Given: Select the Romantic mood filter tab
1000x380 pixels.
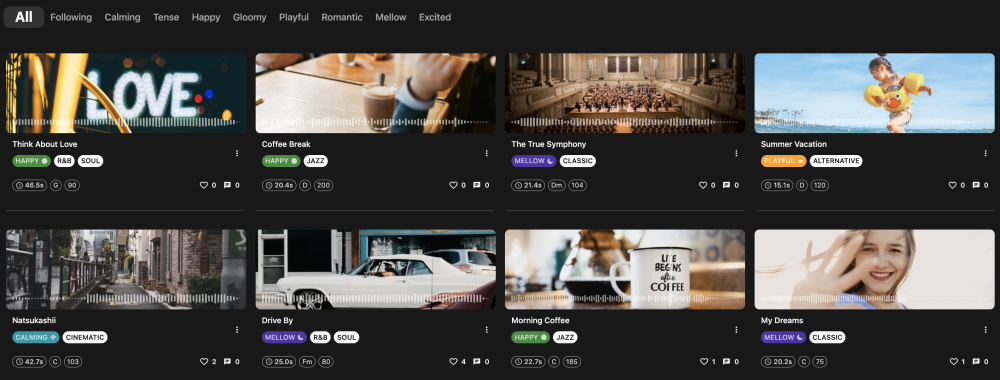Looking at the screenshot, I should click(342, 17).
